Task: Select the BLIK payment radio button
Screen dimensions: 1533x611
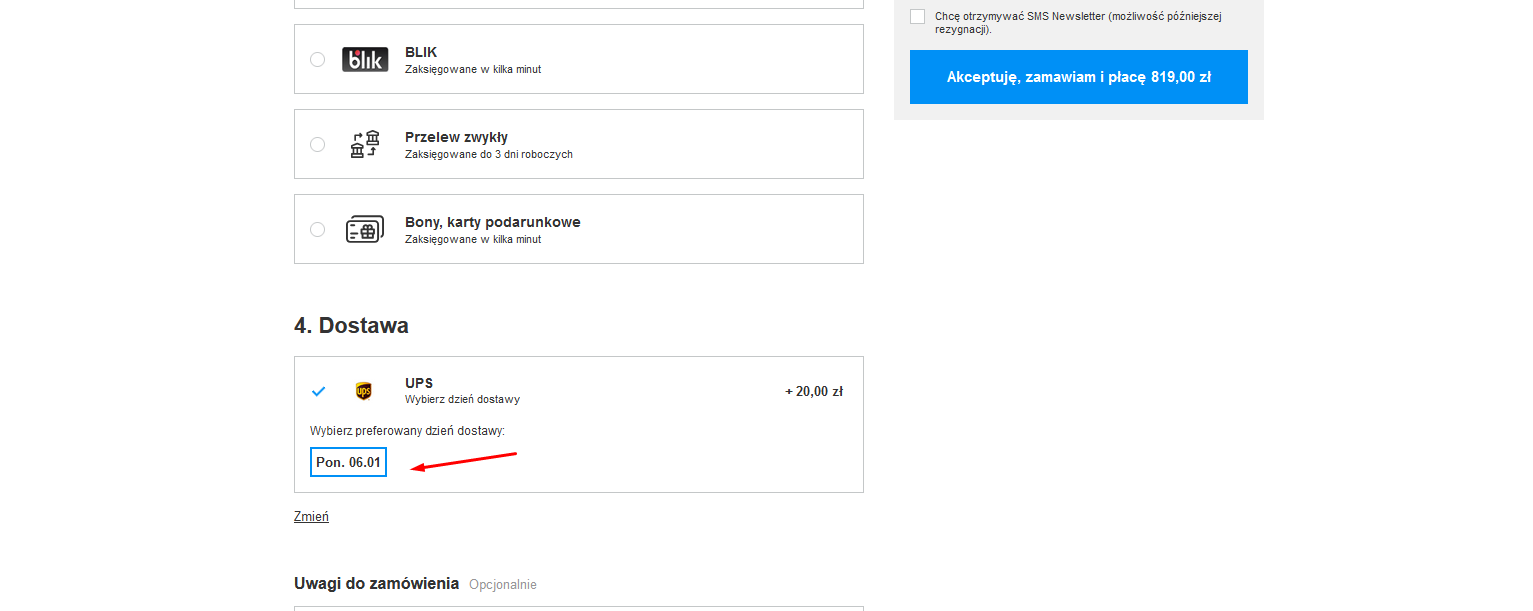Action: (317, 59)
